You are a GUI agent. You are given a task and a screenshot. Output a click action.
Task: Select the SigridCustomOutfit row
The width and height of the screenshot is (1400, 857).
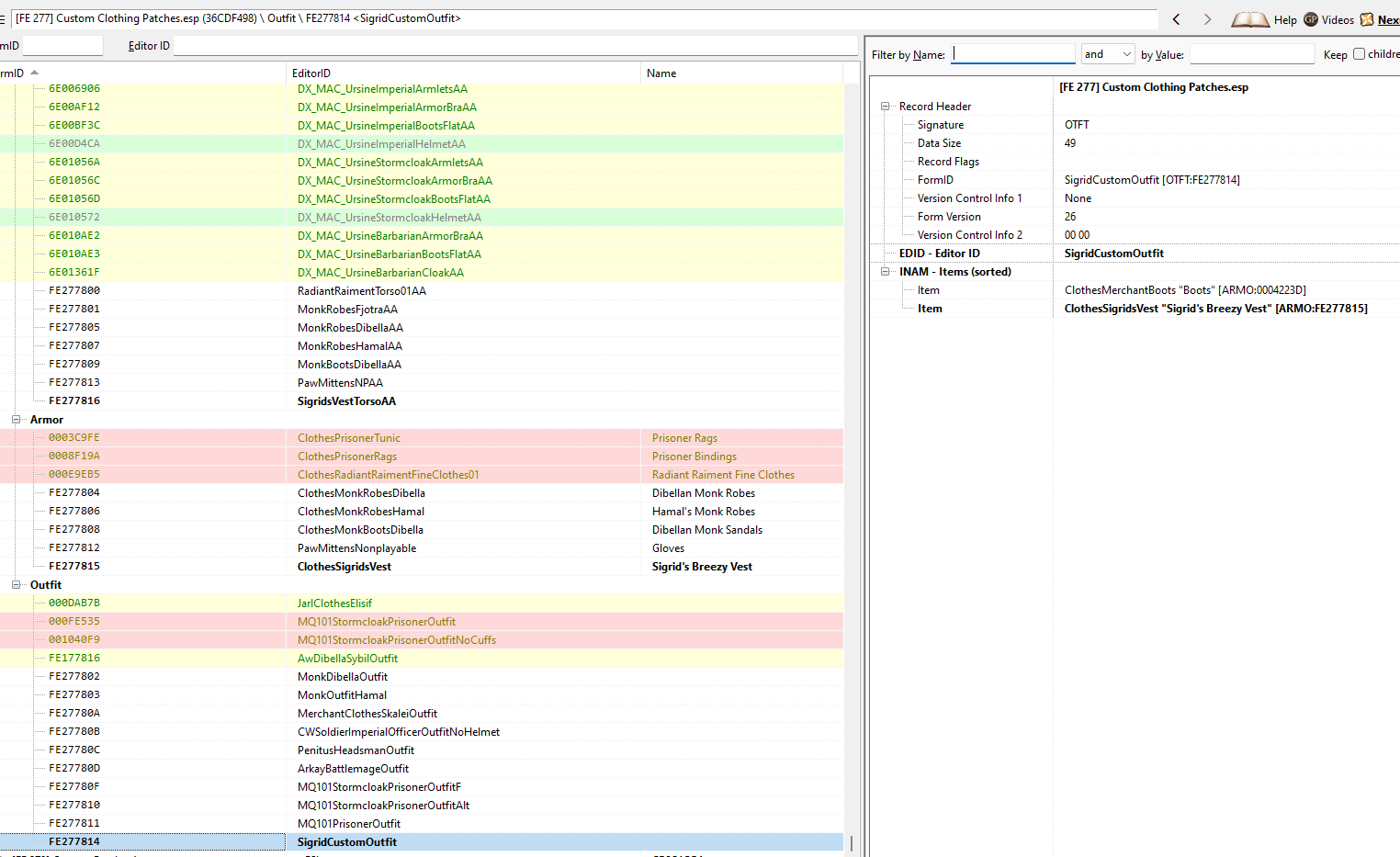[422, 842]
